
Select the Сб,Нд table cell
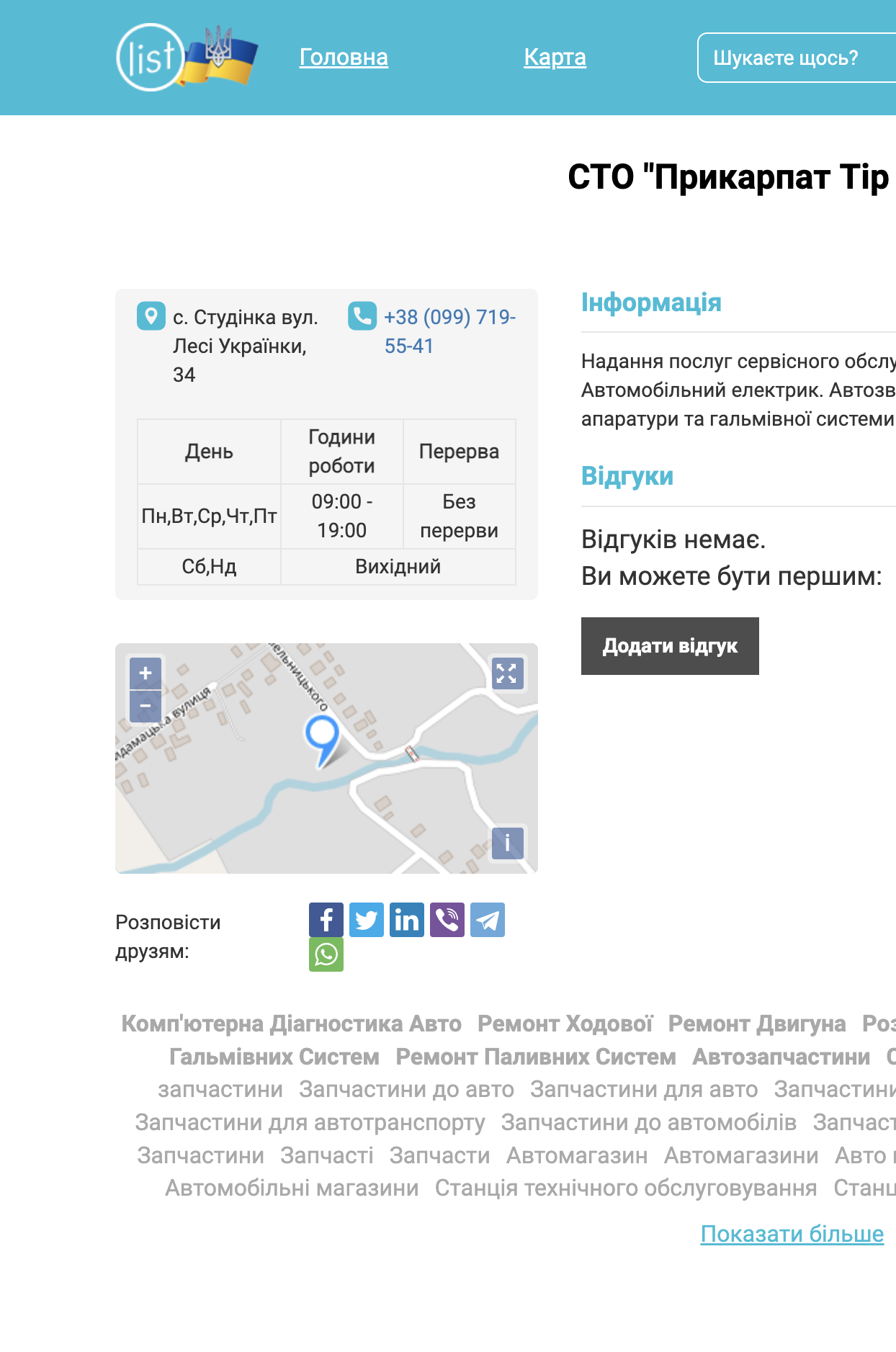pyautogui.click(x=209, y=567)
